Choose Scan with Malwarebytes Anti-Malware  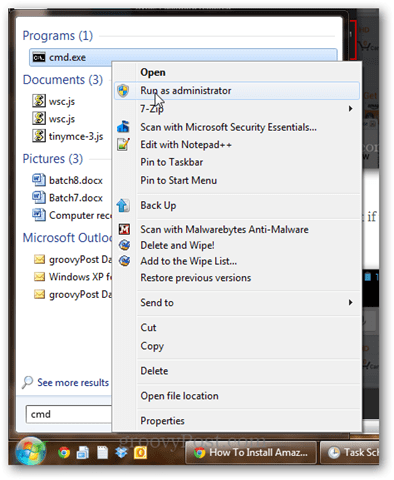[237, 229]
